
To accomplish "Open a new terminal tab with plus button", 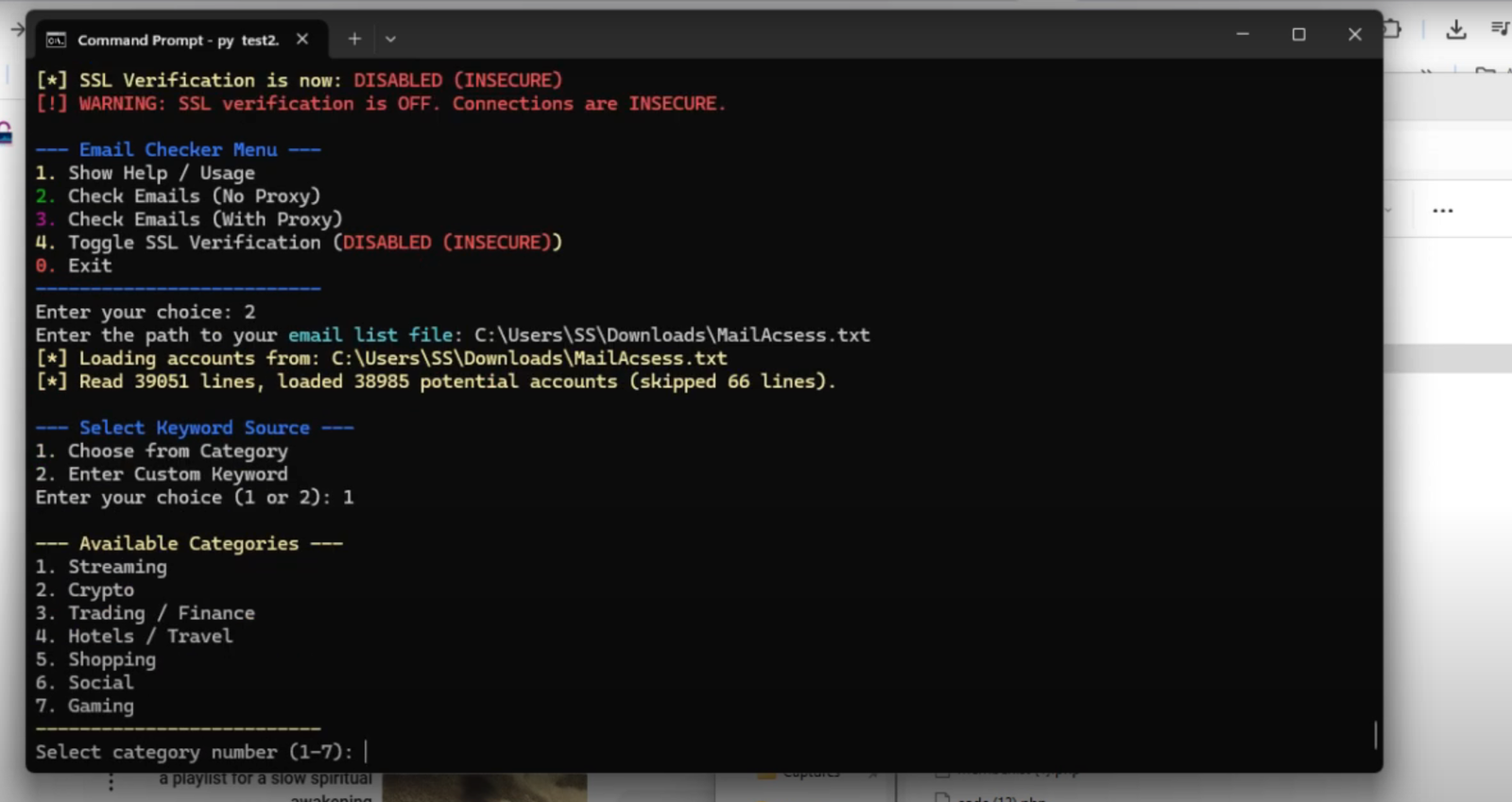I will [x=354, y=39].
